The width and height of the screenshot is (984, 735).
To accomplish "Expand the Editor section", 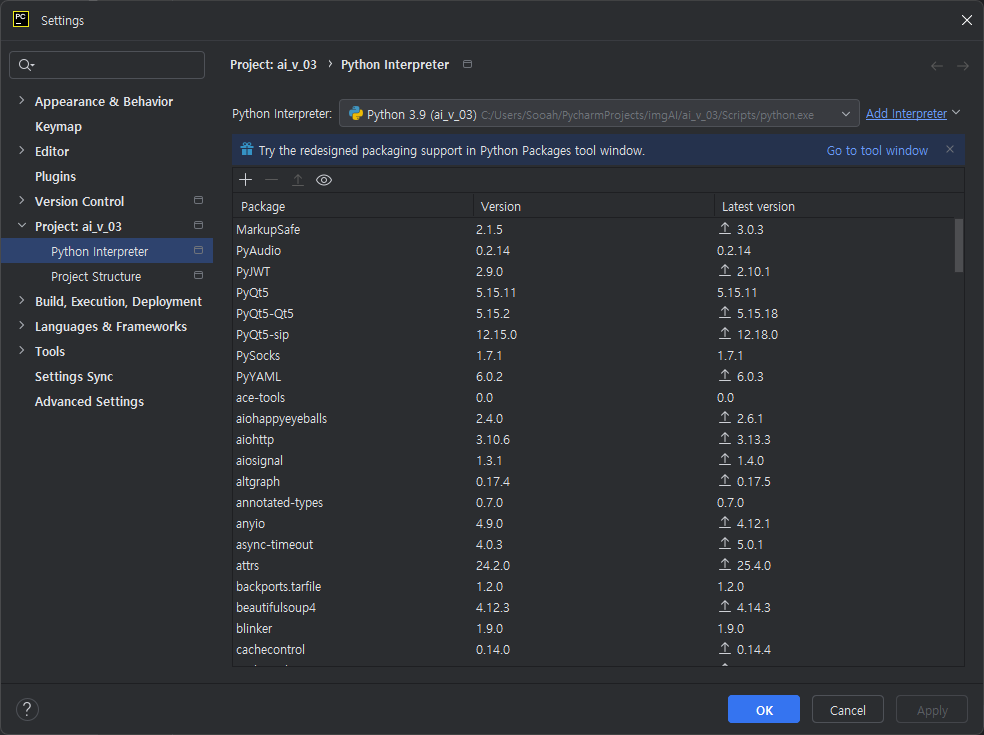I will (21, 151).
